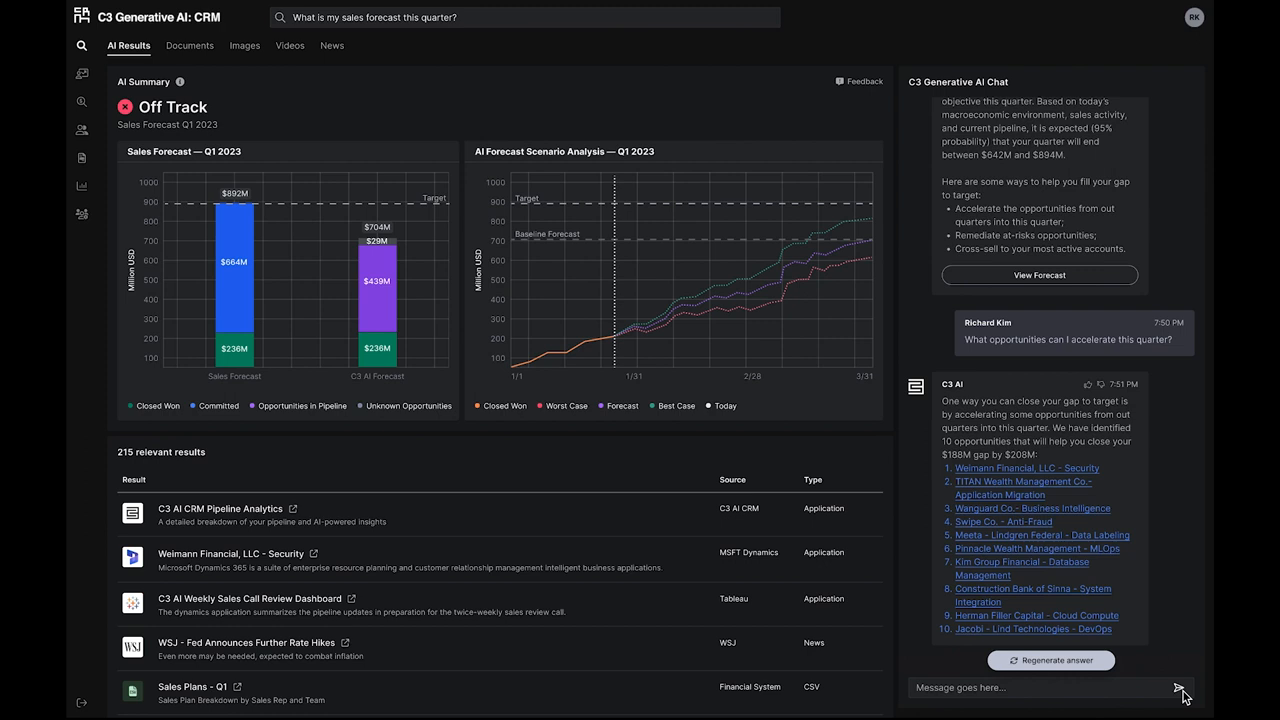The width and height of the screenshot is (1280, 720).
Task: Give thumbs up to C3 AI answer
Action: tap(1088, 384)
